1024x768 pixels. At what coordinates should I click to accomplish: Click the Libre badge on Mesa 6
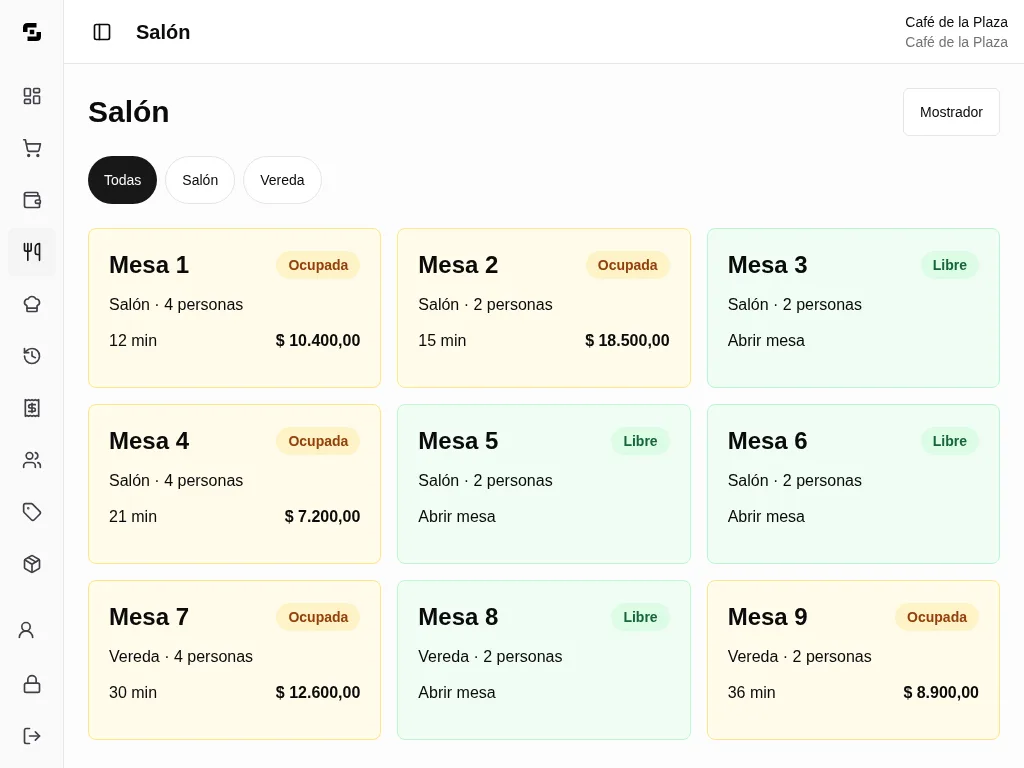pos(950,441)
